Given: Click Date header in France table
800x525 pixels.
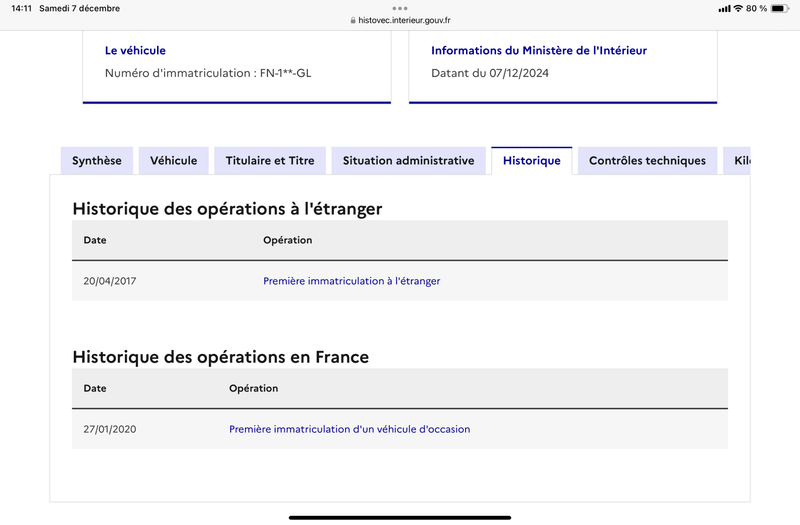Looking at the screenshot, I should 95,388.
